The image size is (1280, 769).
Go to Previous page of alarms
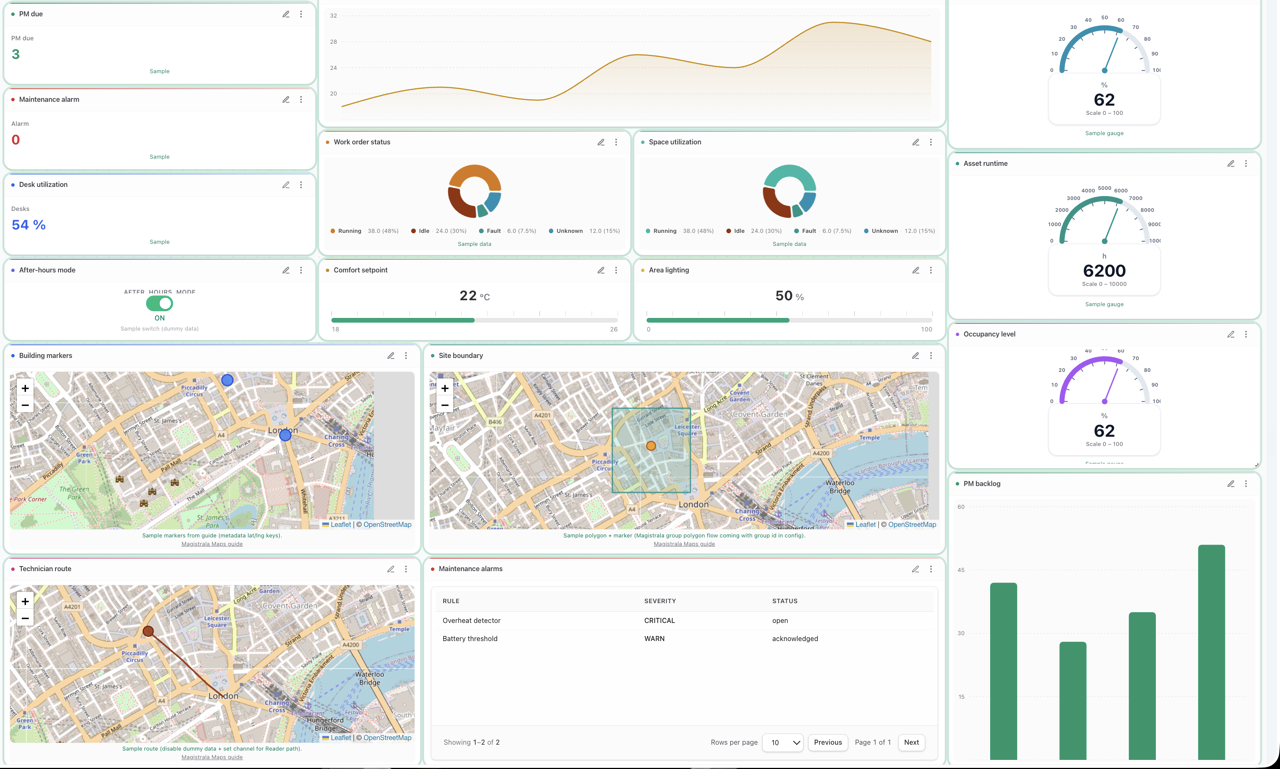pos(828,743)
